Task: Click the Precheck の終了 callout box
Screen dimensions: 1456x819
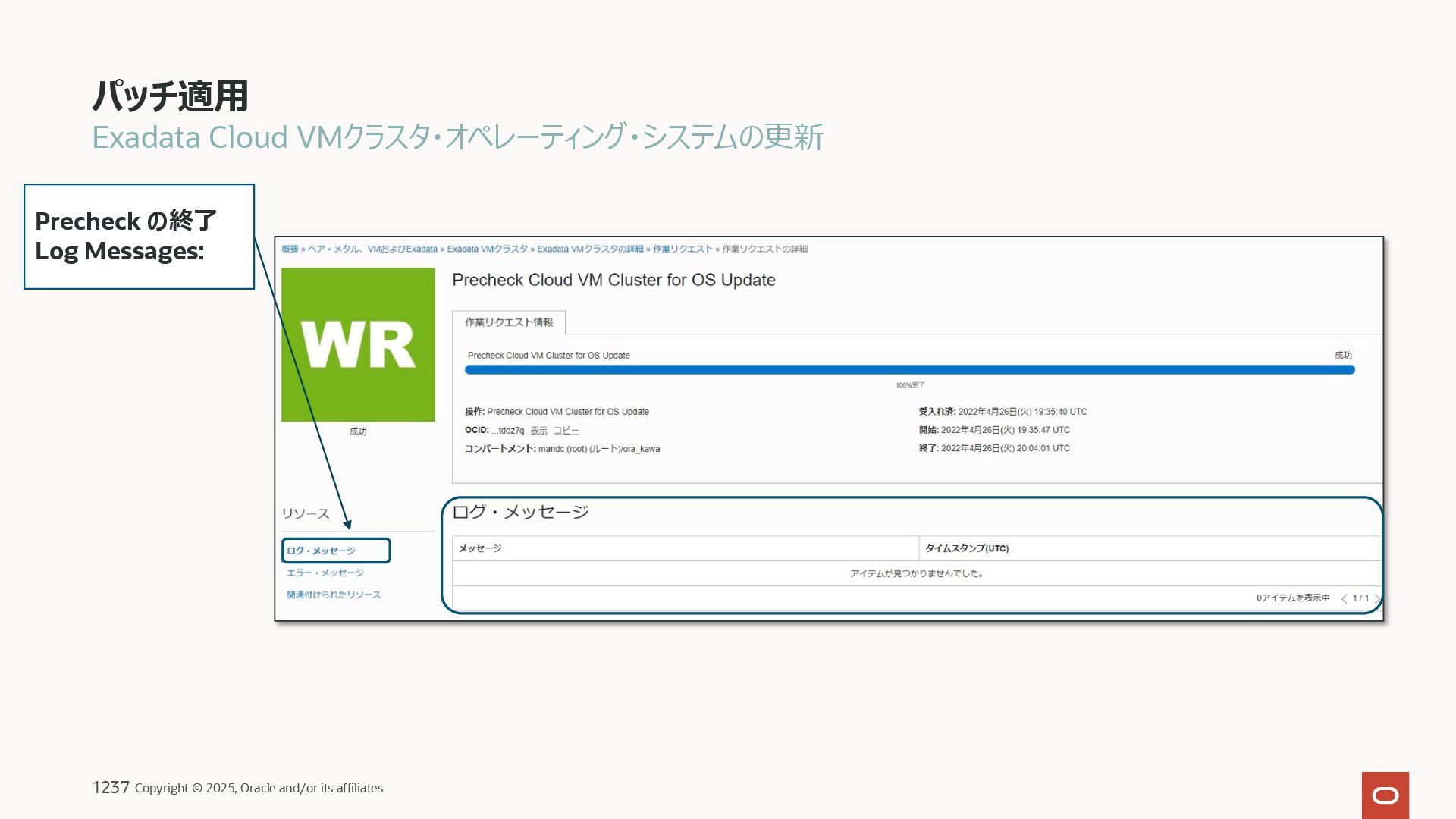Action: coord(139,237)
